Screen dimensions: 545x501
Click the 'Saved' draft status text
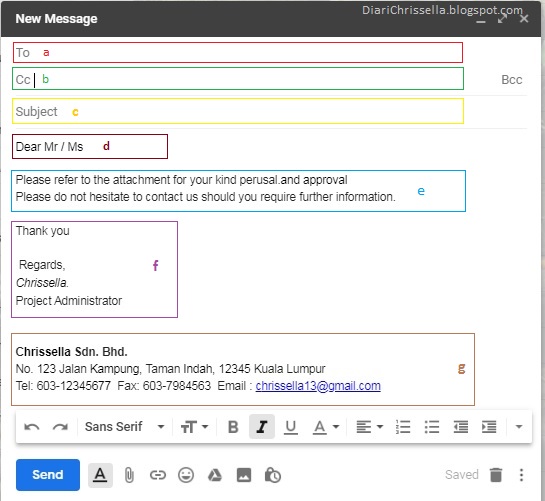click(462, 475)
